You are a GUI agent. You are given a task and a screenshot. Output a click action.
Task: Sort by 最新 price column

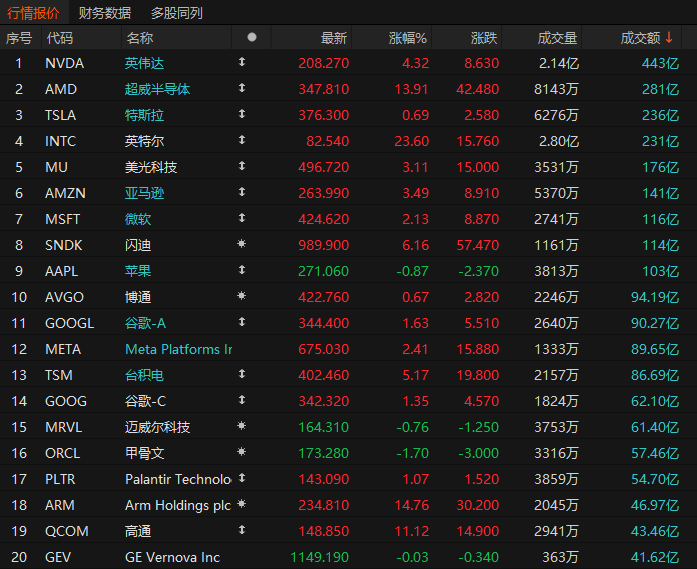point(334,38)
